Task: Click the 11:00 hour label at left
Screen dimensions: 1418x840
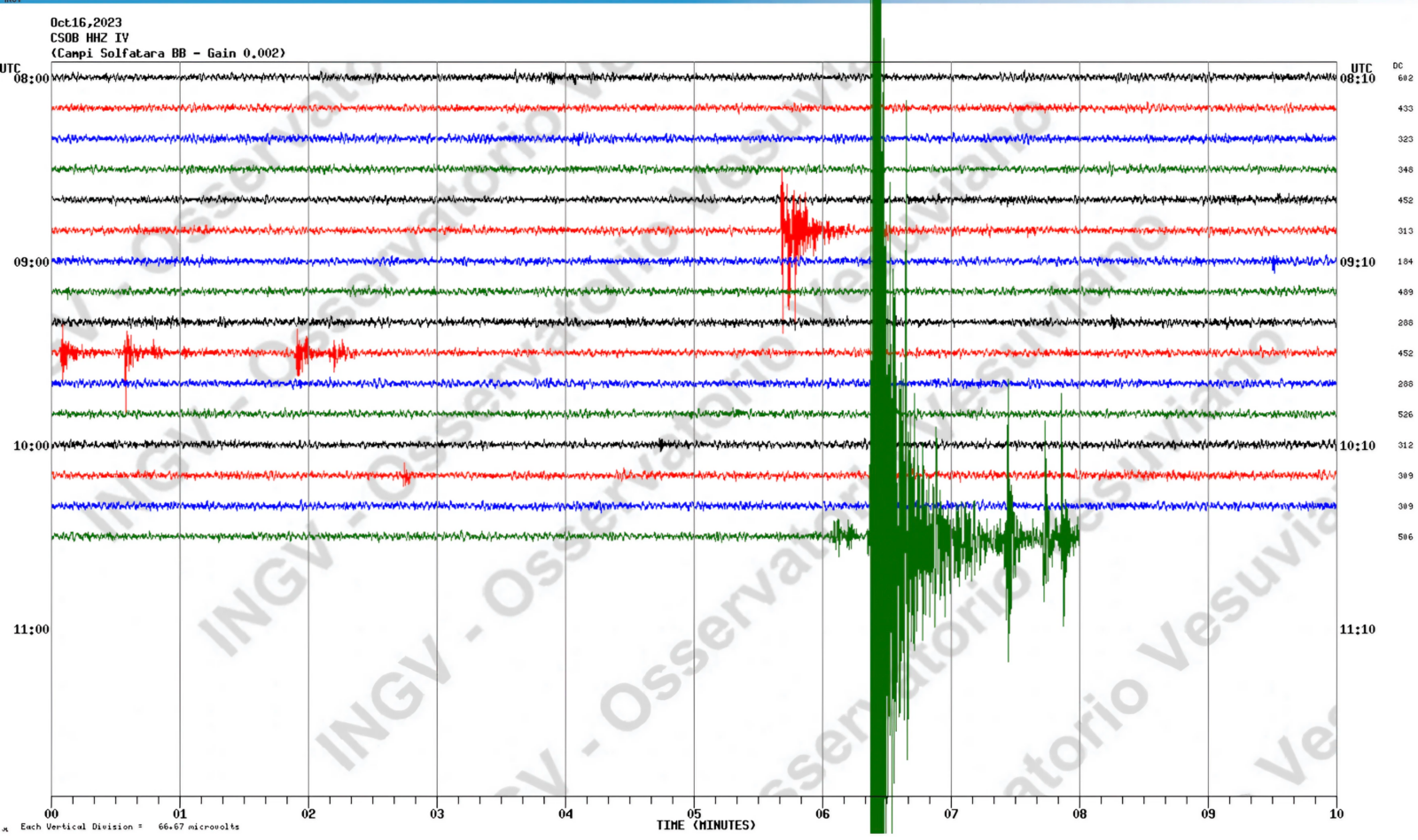Action: (x=31, y=629)
